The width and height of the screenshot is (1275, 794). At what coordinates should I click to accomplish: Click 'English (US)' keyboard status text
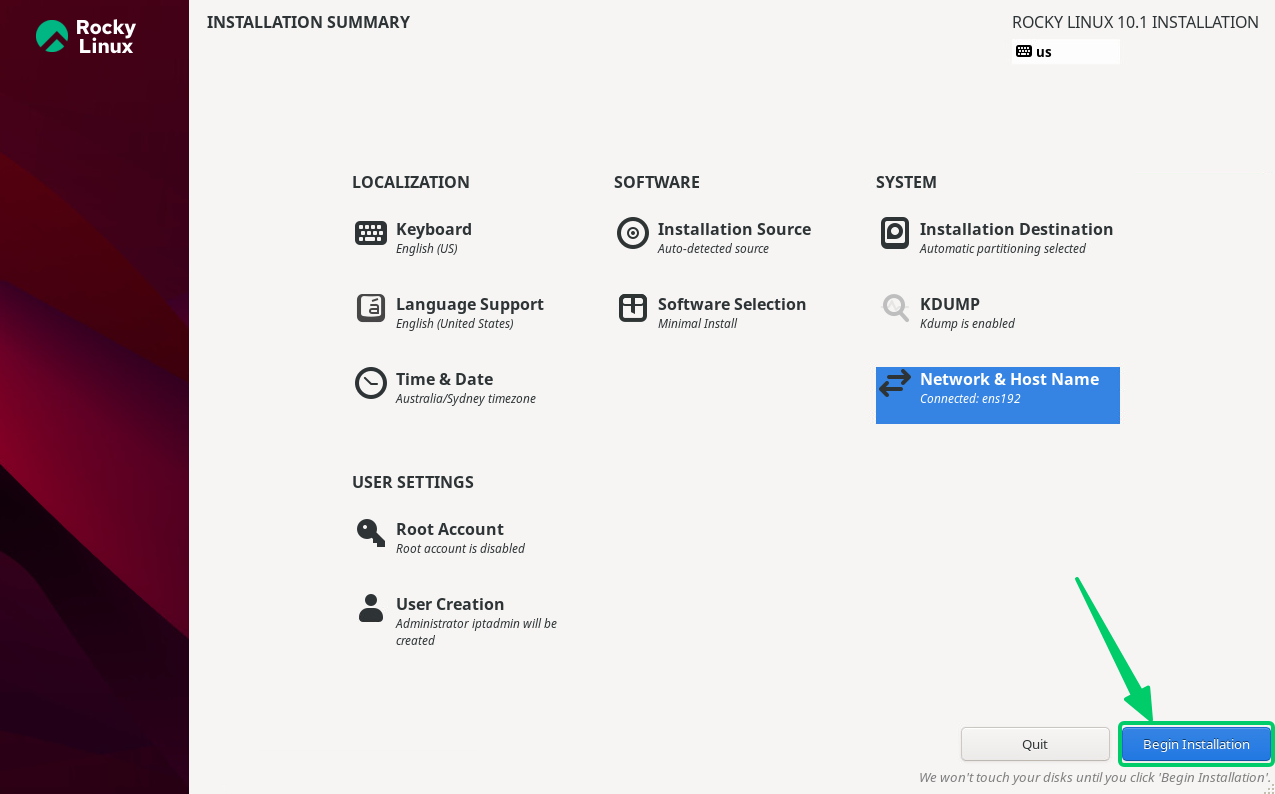coord(427,249)
